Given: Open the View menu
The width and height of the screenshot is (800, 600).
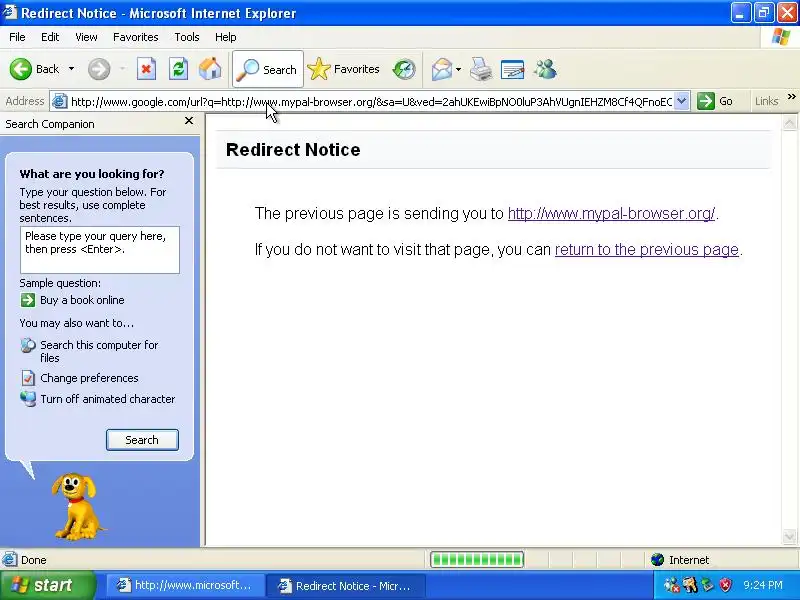Looking at the screenshot, I should [86, 37].
